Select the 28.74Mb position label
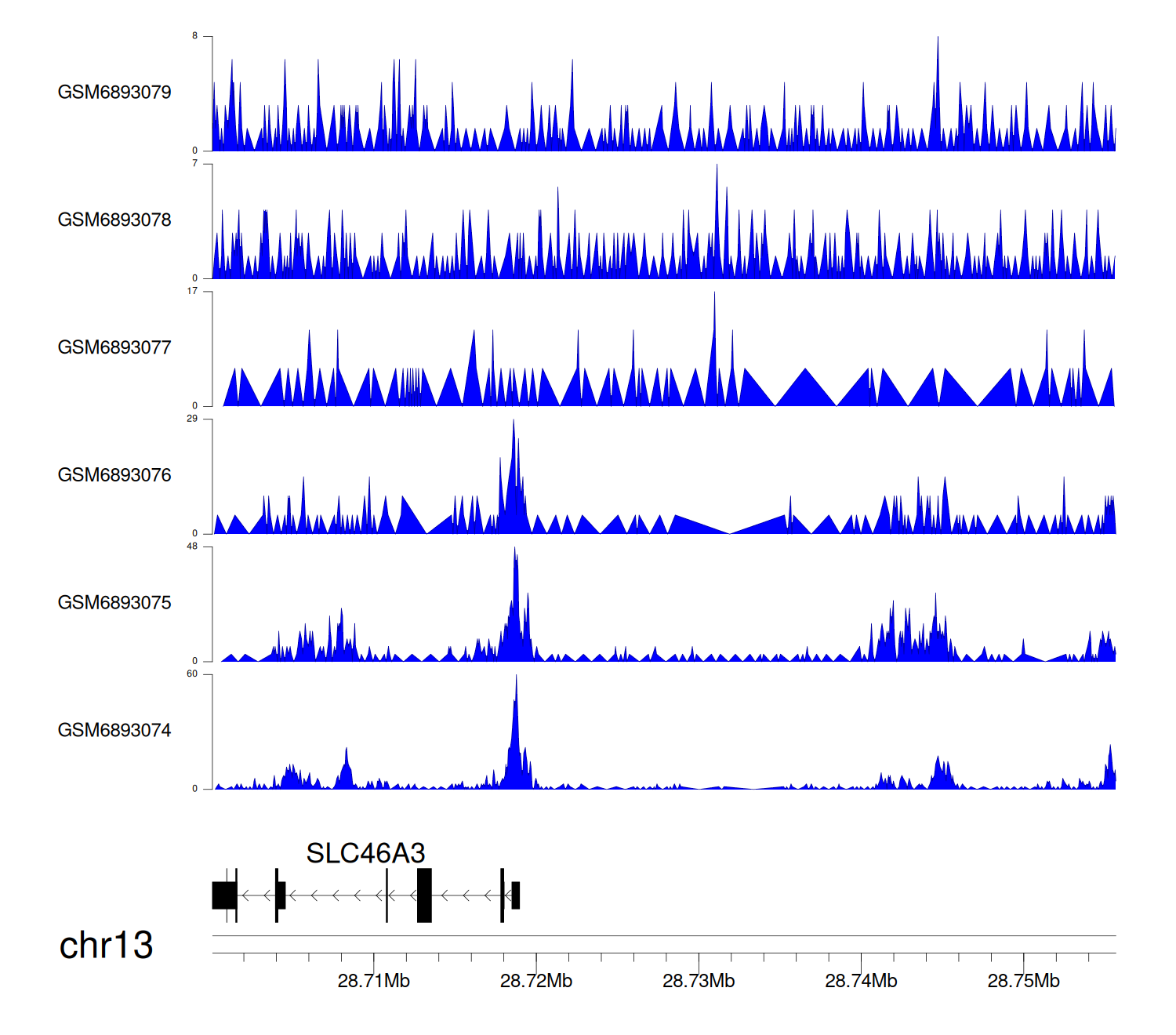The width and height of the screenshot is (1176, 1035). tap(861, 981)
